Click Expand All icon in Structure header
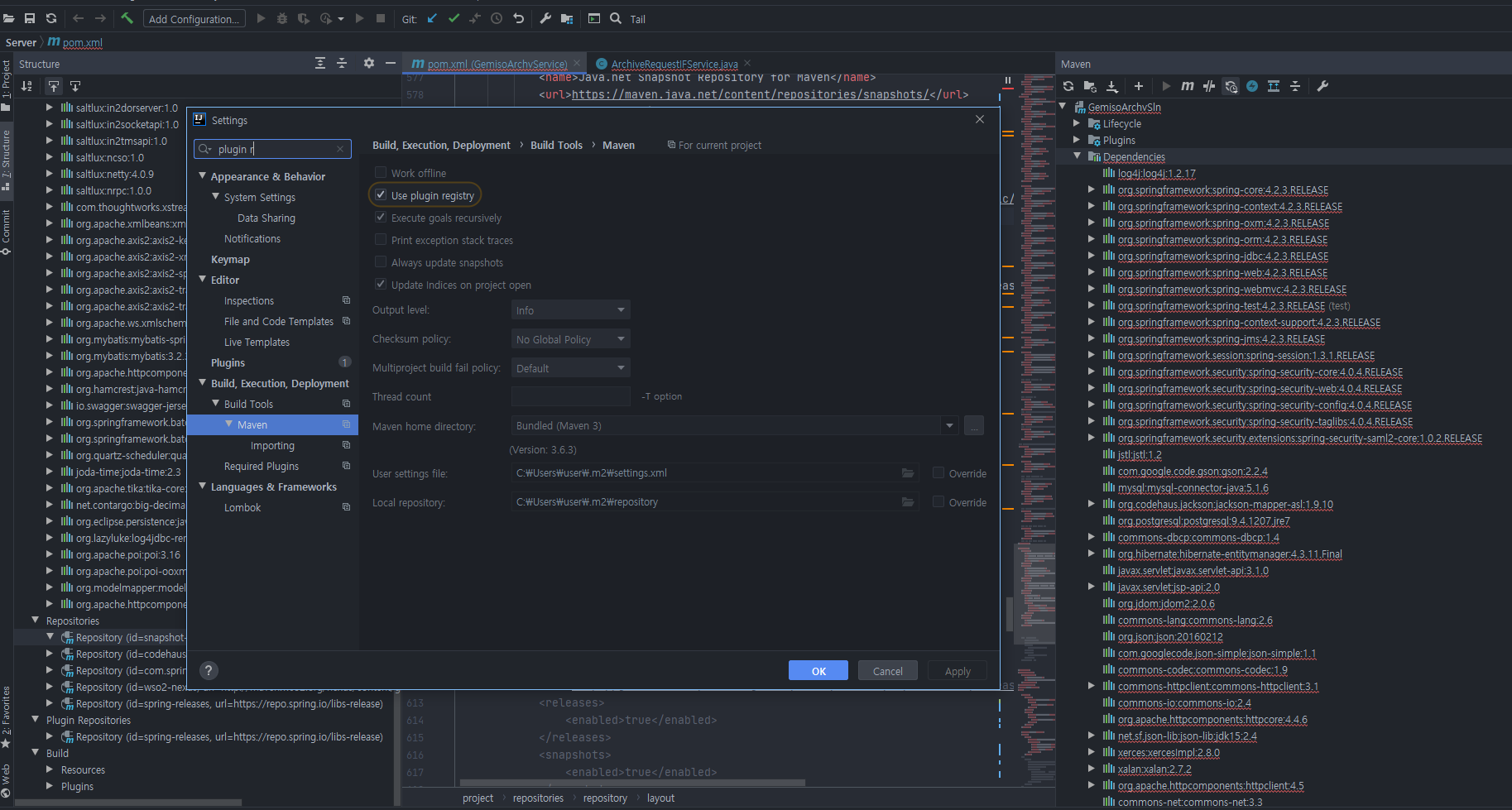Image resolution: width=1512 pixels, height=810 pixels. pos(320,64)
